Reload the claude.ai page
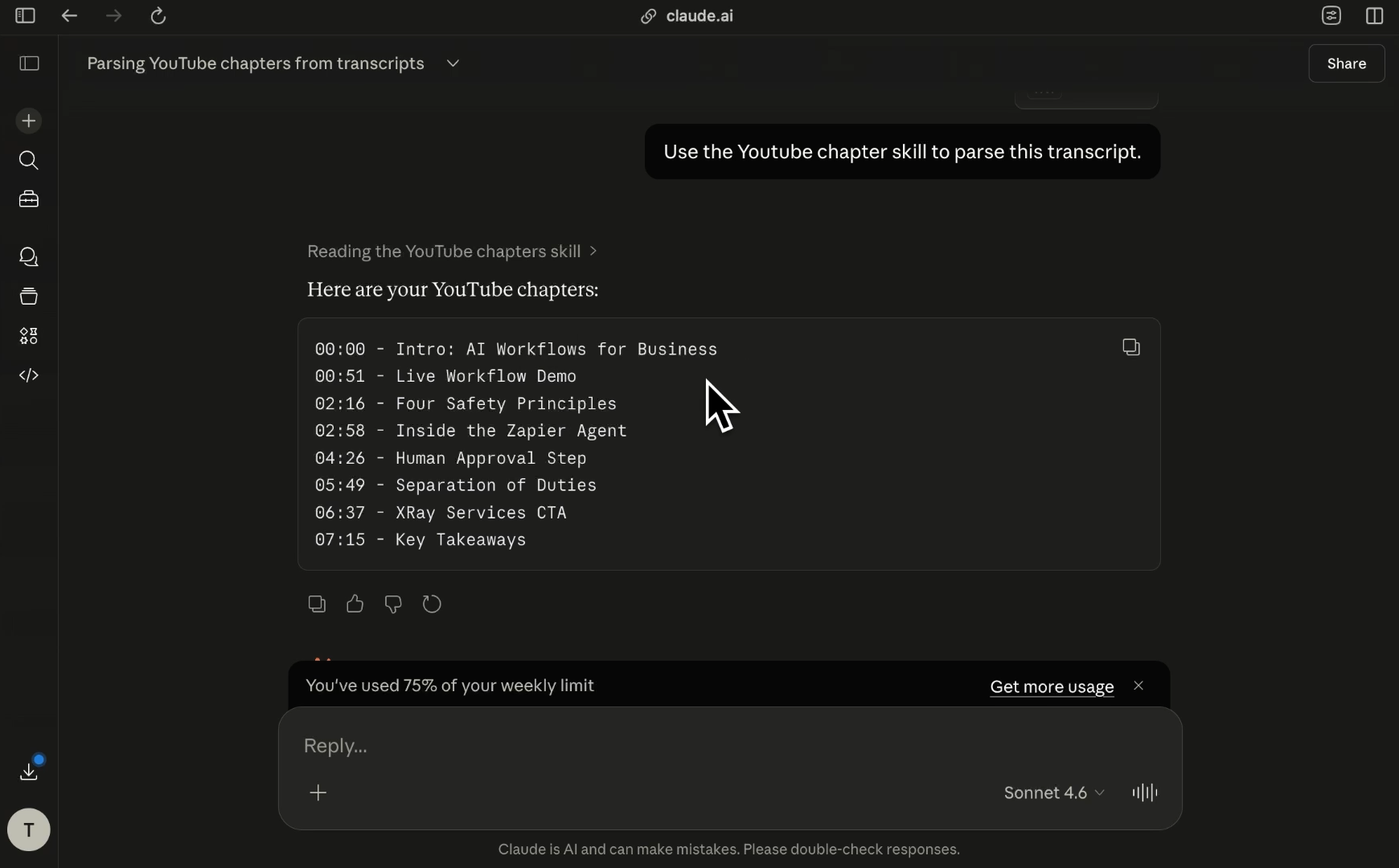The width and height of the screenshot is (1399, 868). pos(158,16)
